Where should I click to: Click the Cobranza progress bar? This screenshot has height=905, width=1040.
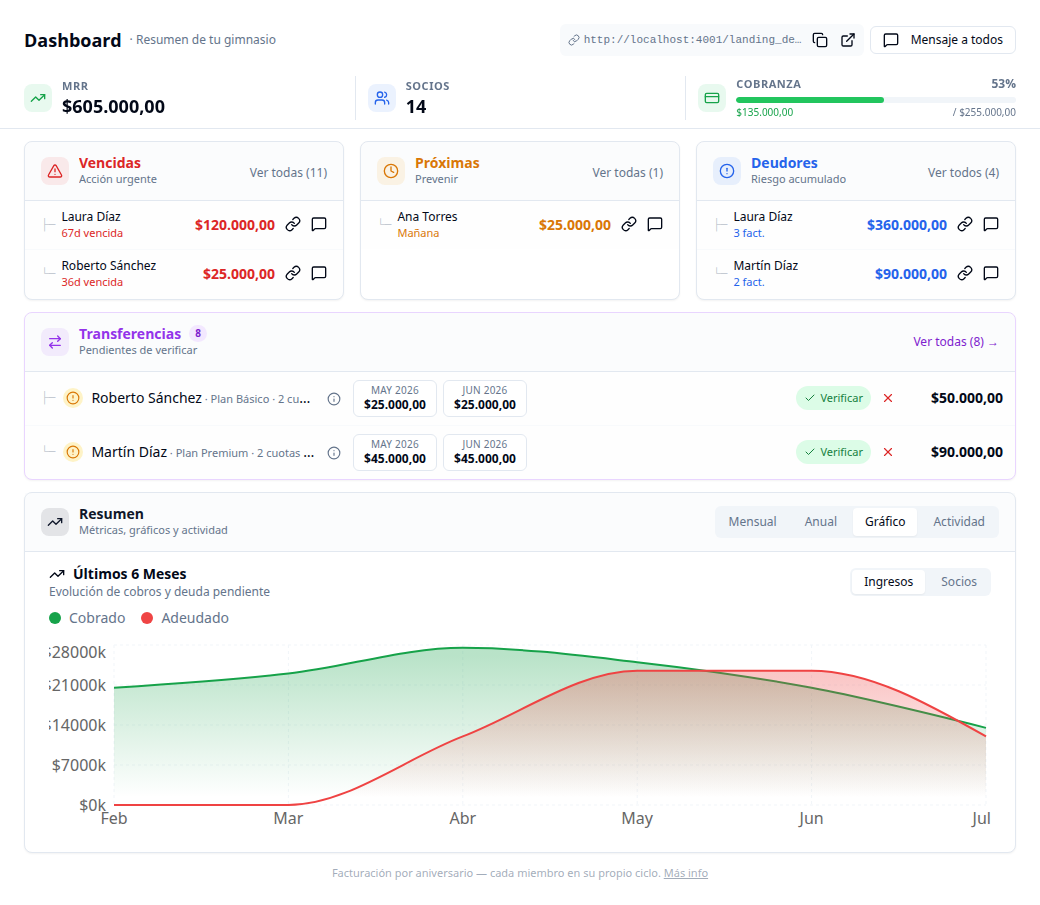point(876,100)
